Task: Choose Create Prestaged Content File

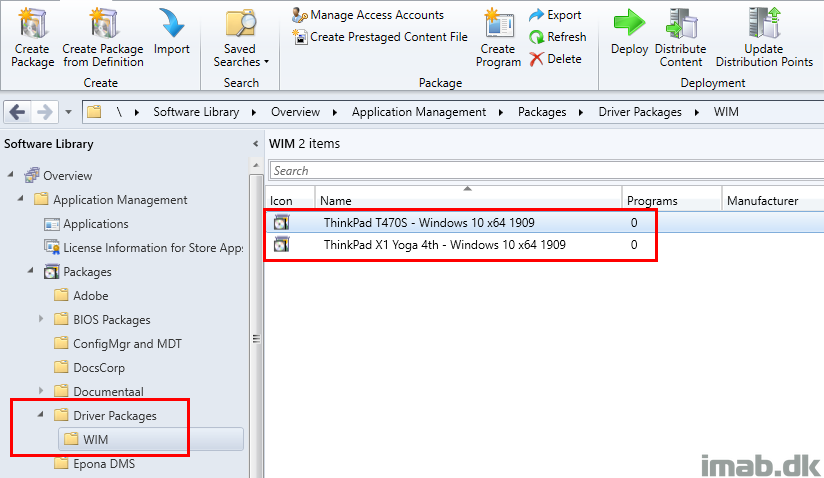Action: (x=380, y=37)
